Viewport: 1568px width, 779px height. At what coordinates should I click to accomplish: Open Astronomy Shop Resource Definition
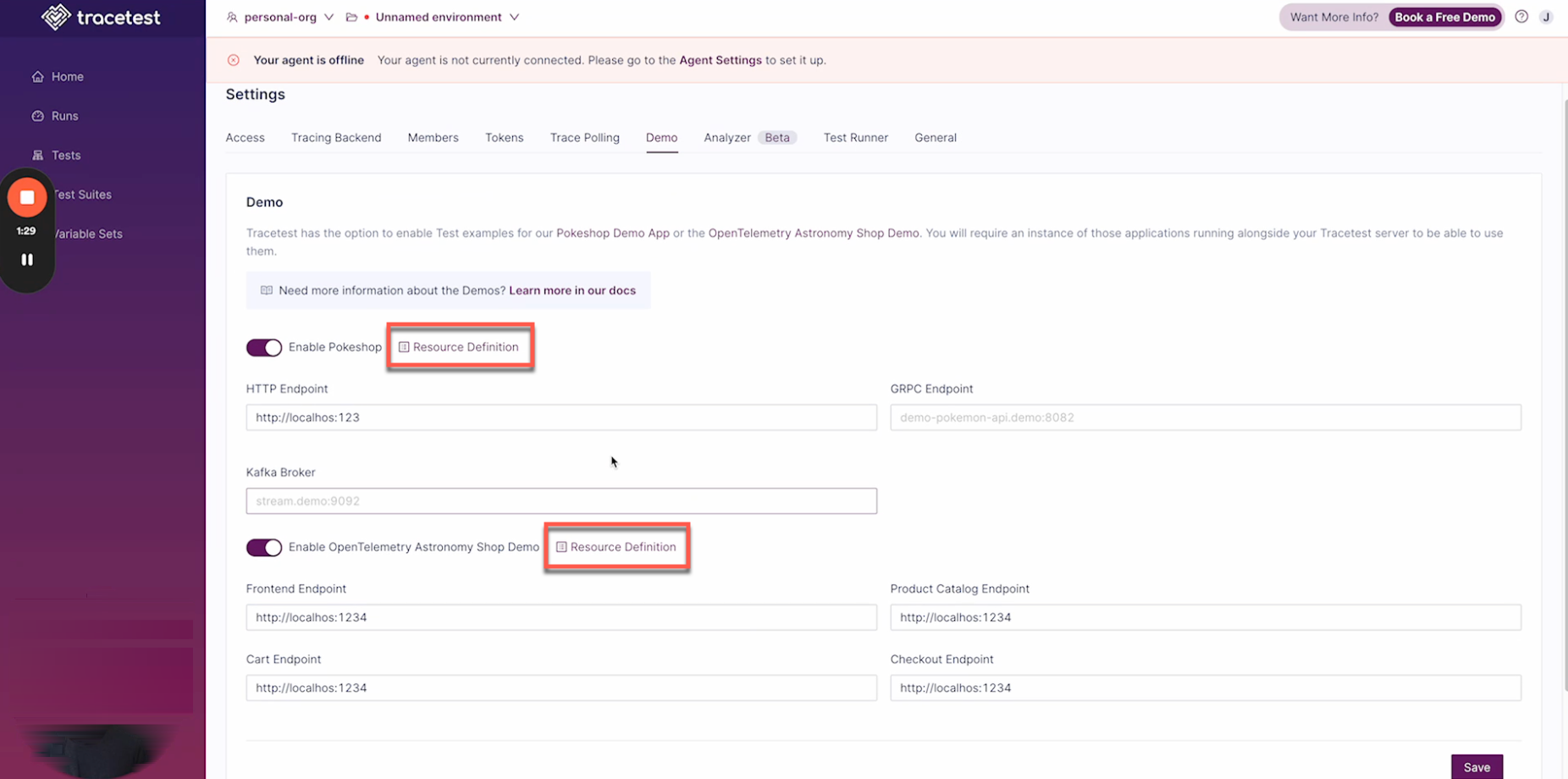click(616, 547)
